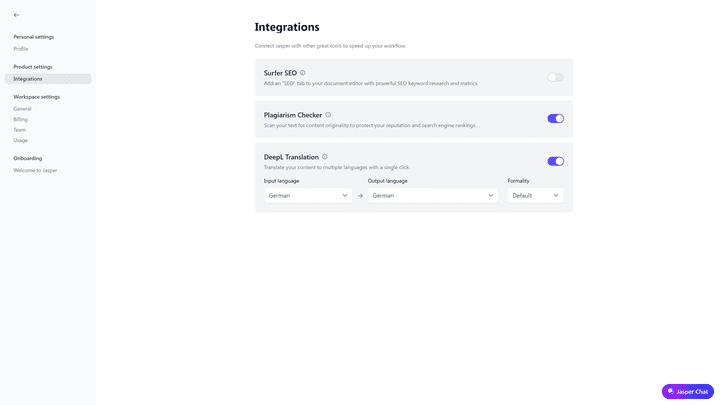The image size is (720, 405).
Task: Open the Formality dropdown
Action: point(535,196)
